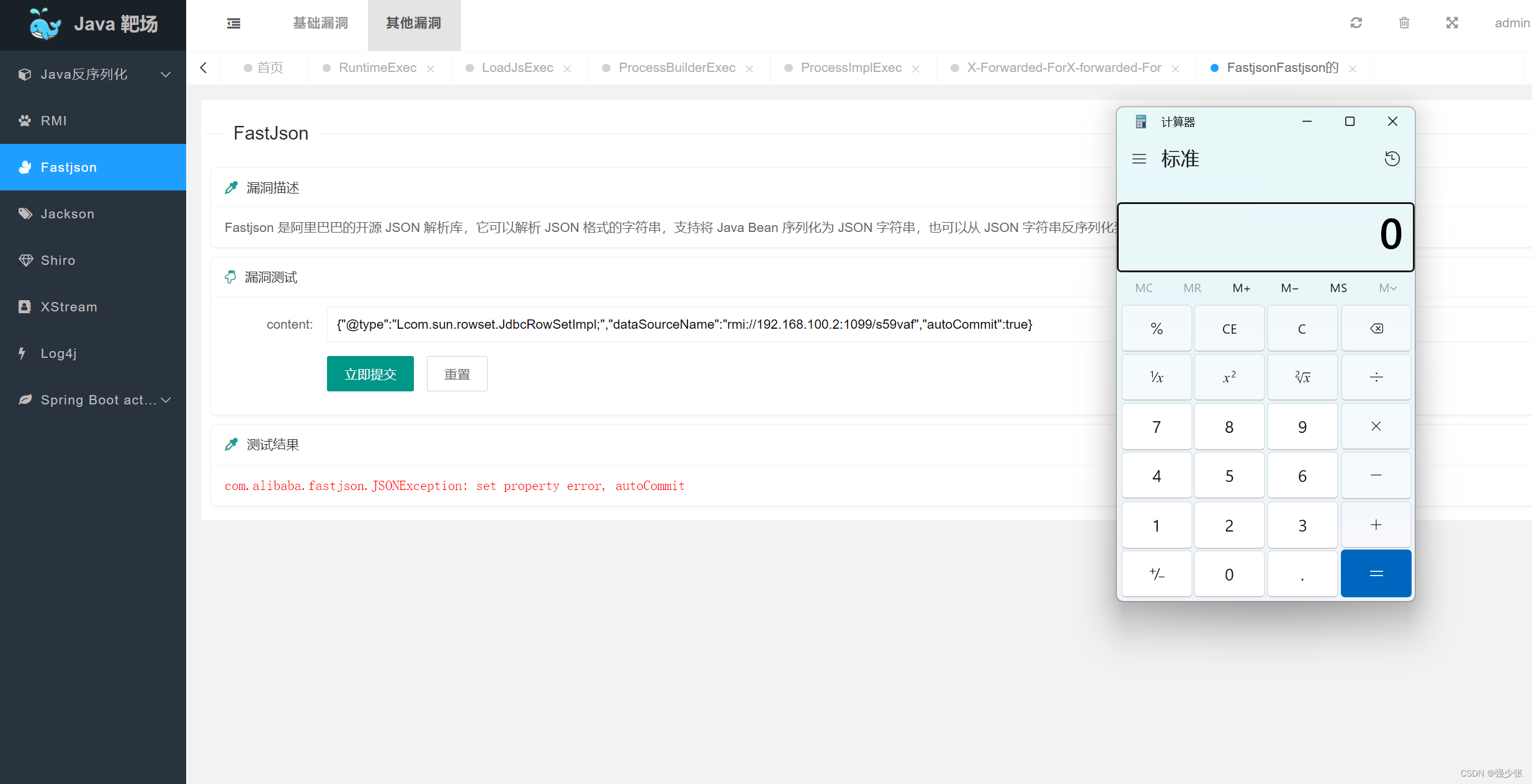
Task: Open calculator hamburger navigation menu
Action: (x=1139, y=159)
